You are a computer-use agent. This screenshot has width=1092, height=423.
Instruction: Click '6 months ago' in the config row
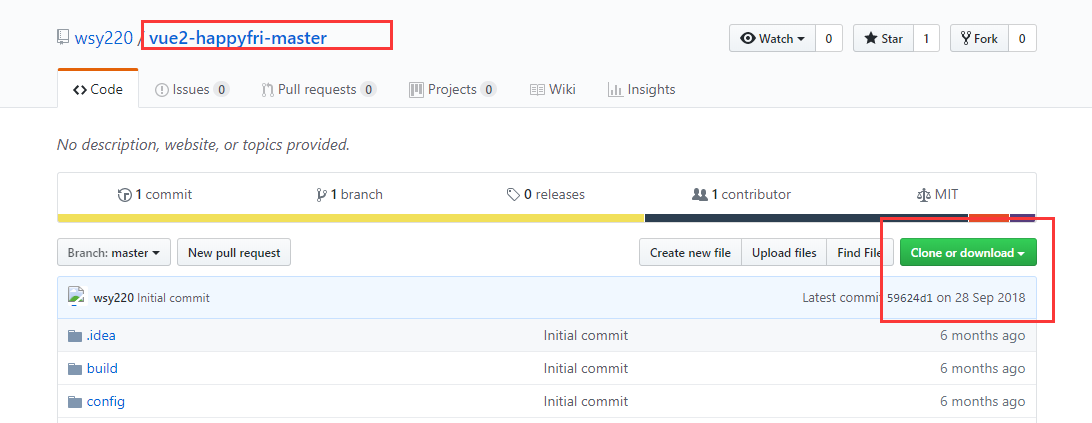coord(982,401)
